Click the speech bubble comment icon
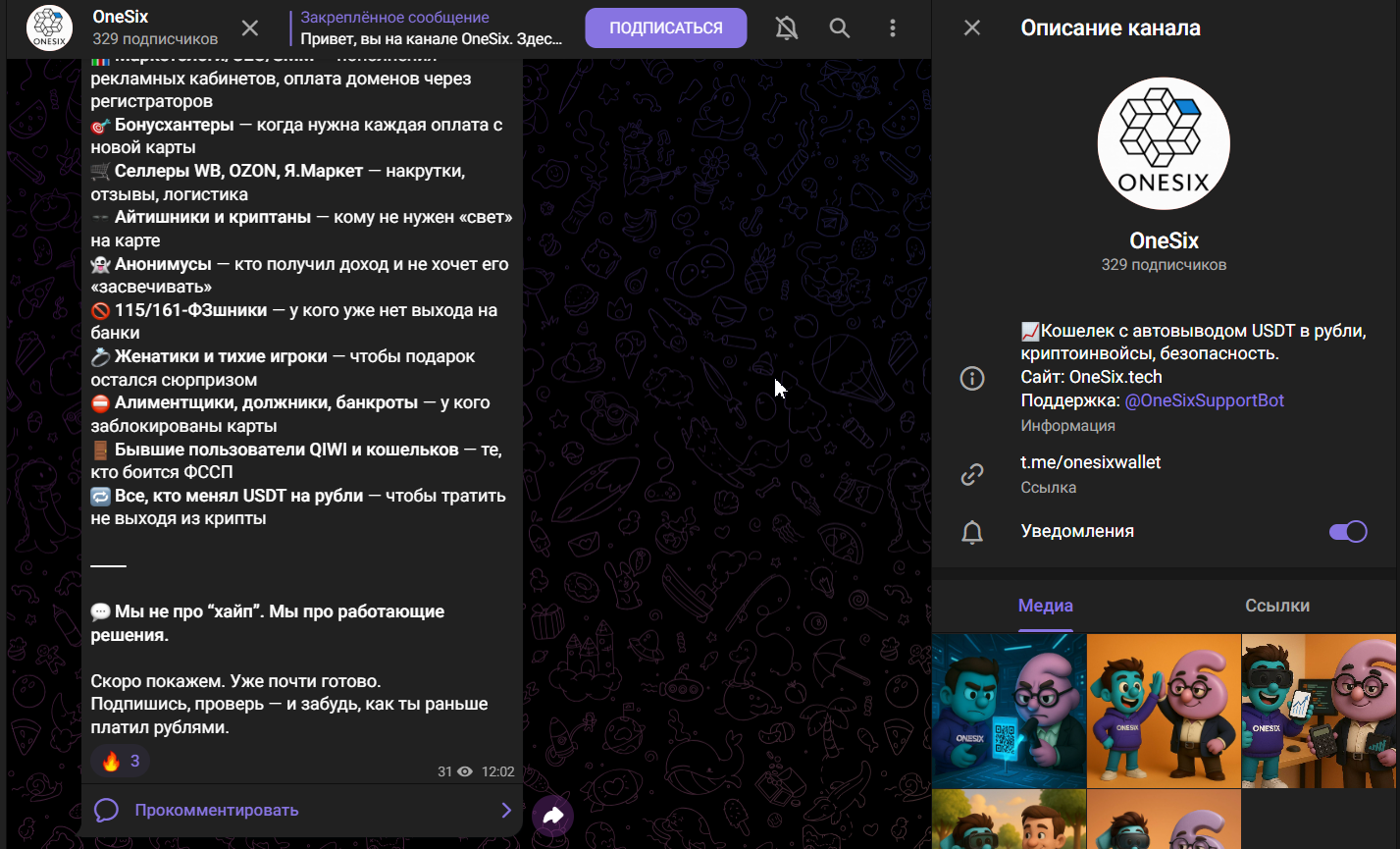 tap(106, 810)
